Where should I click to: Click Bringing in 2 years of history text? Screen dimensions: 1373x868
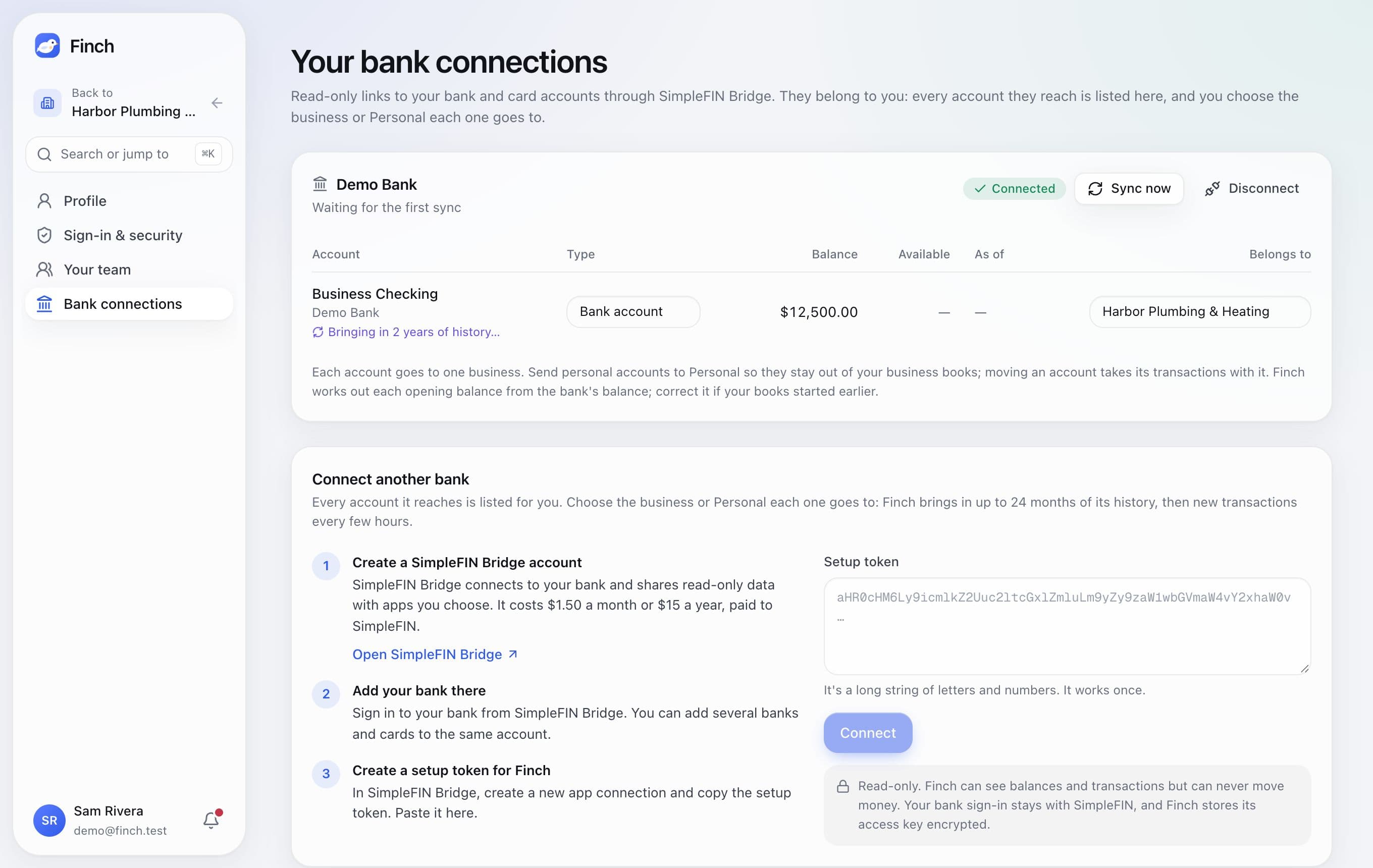point(413,332)
